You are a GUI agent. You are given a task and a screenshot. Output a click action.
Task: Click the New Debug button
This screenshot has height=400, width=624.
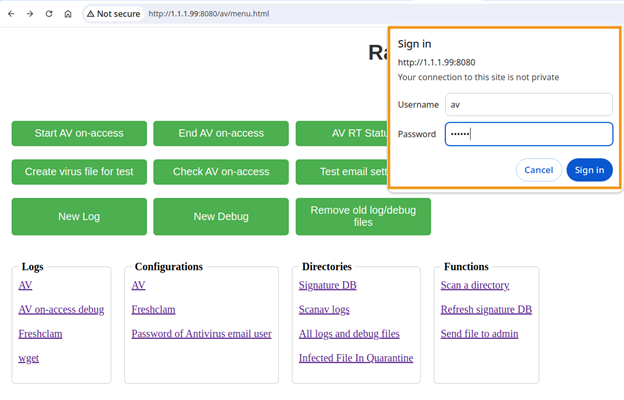221,217
